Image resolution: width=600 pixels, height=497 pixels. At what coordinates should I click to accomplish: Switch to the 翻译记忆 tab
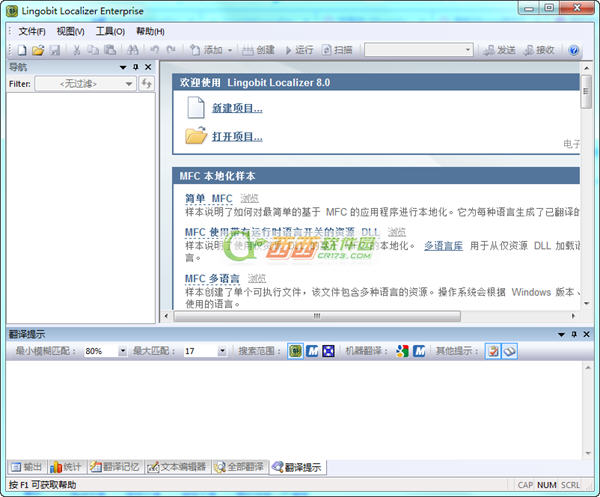point(115,467)
